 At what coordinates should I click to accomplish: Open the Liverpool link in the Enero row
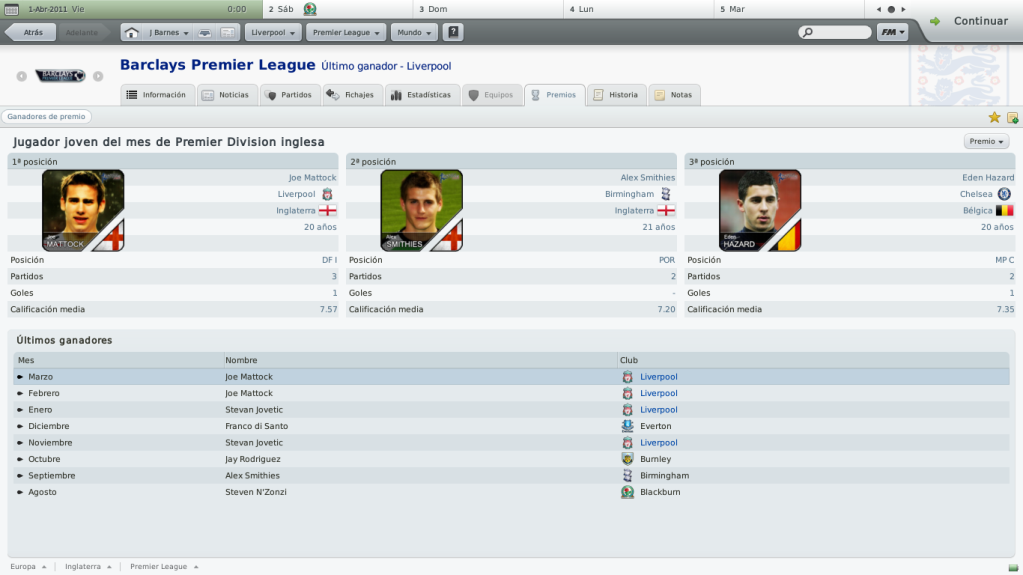[658, 410]
